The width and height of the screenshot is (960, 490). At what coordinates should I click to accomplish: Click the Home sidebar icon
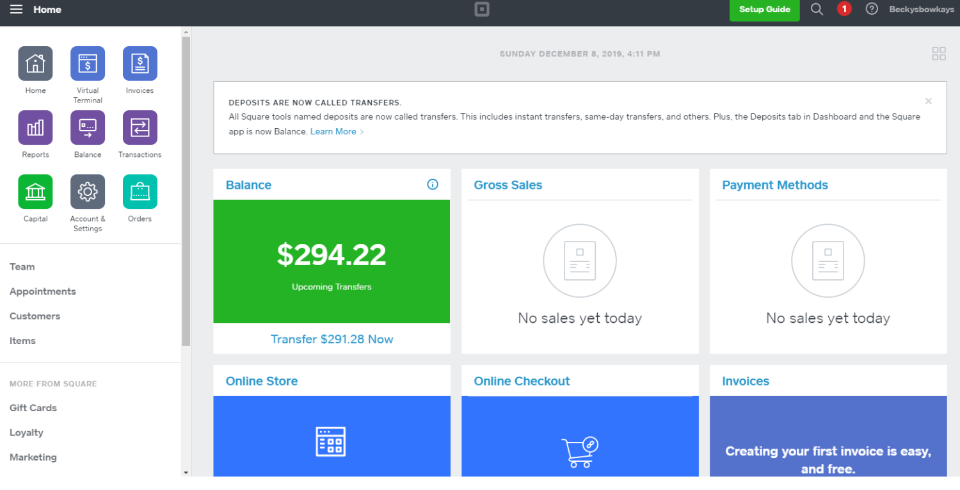click(x=36, y=63)
